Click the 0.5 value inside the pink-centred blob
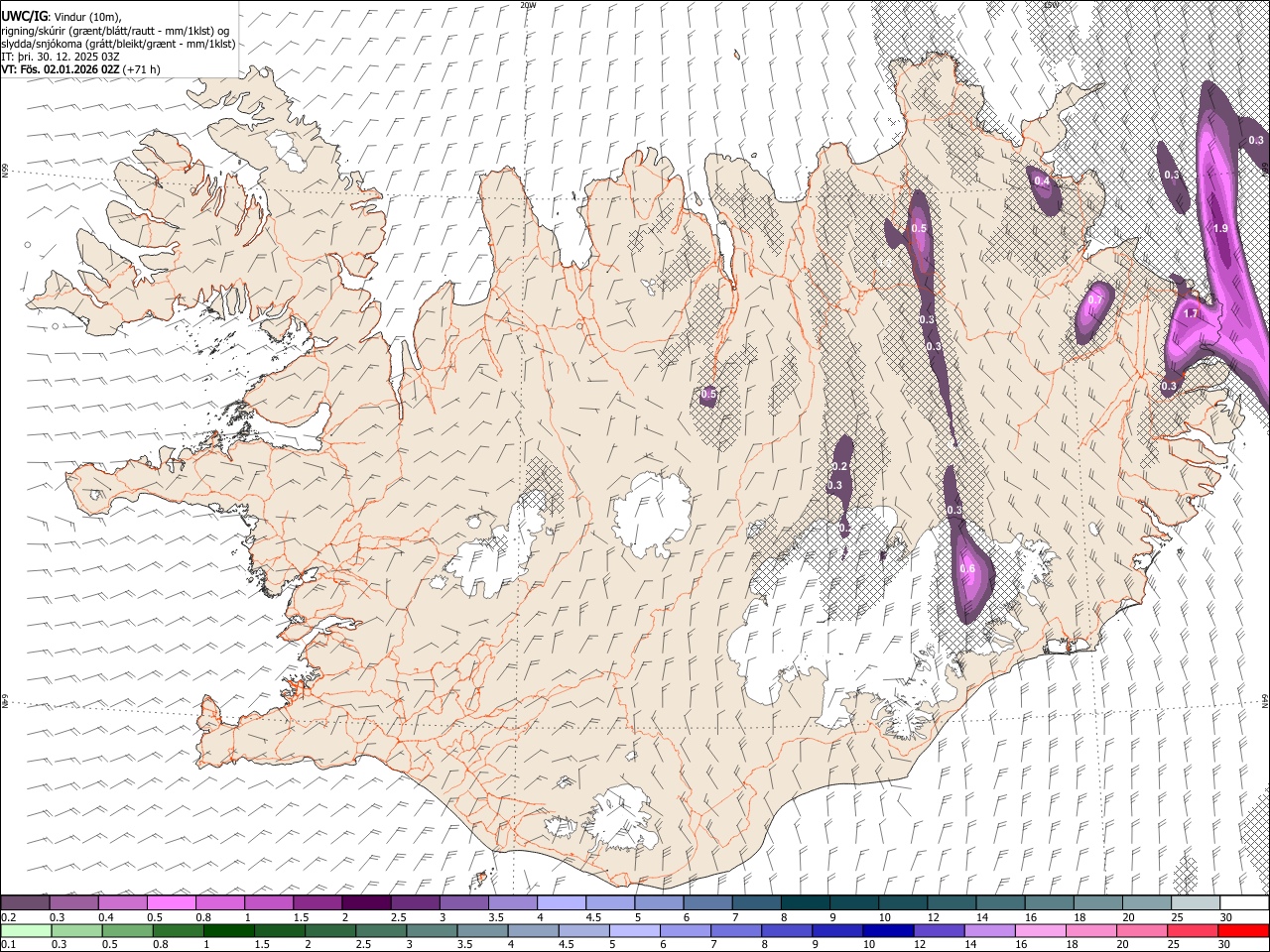The width and height of the screenshot is (1270, 952). point(919,229)
